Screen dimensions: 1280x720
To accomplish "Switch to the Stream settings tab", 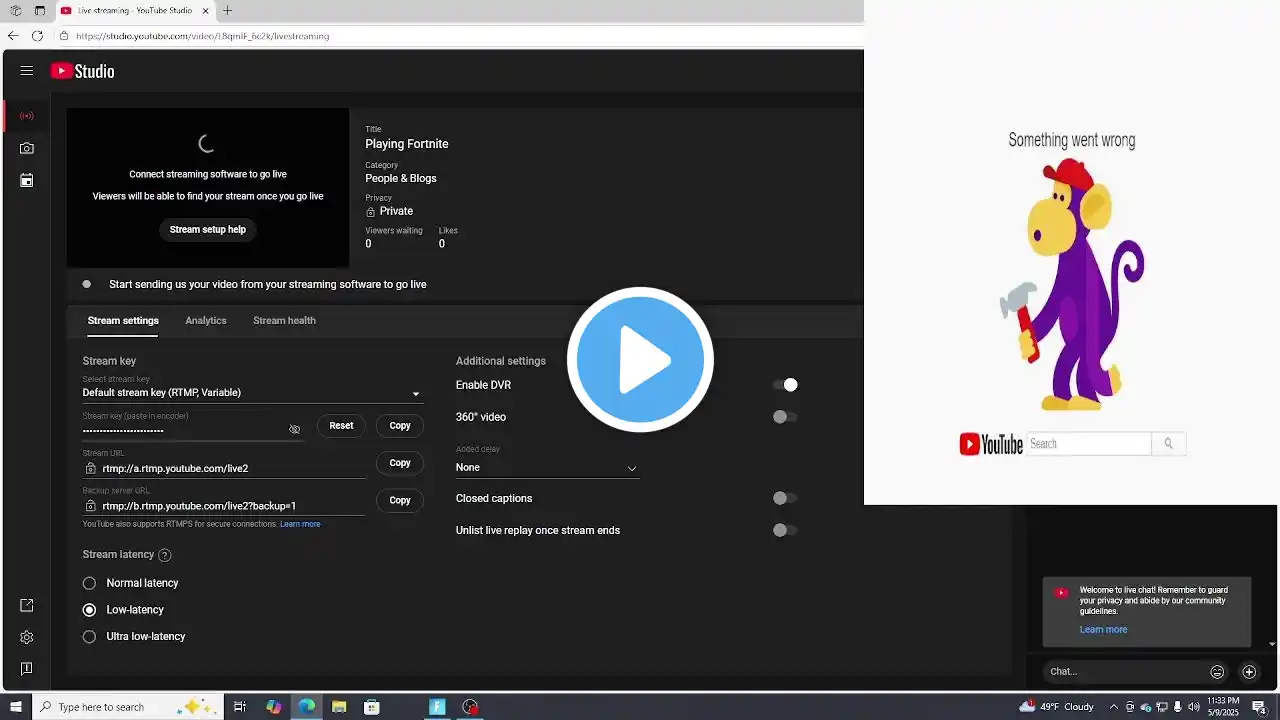I will [123, 321].
